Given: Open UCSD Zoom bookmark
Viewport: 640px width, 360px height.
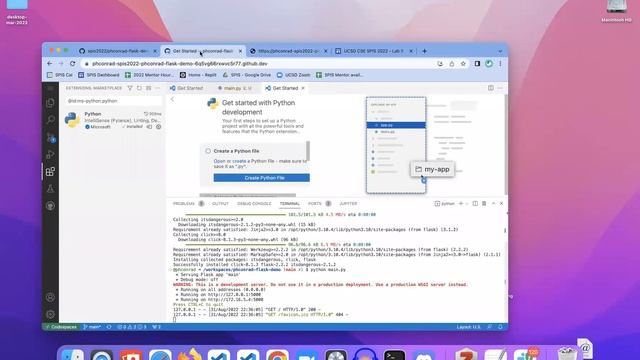Looking at the screenshot, I should (x=293, y=75).
